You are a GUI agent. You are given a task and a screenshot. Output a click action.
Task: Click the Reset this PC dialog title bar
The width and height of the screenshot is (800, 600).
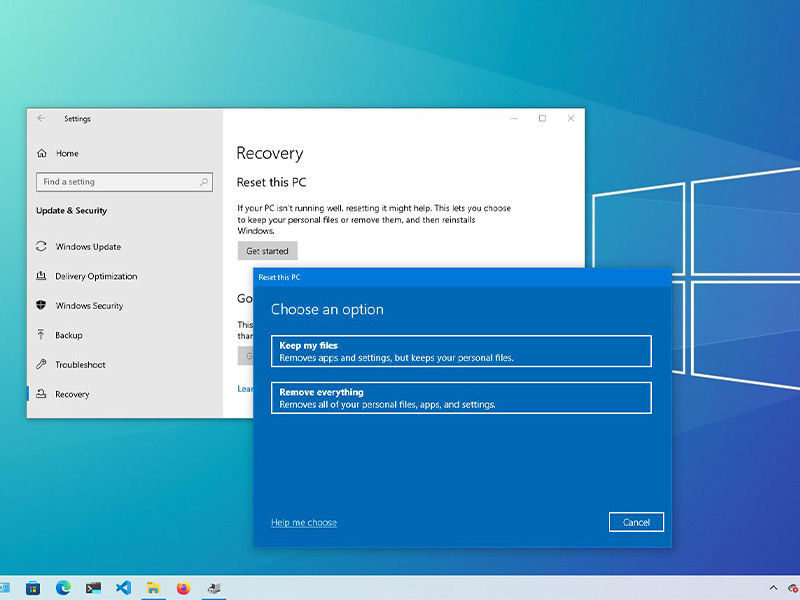tap(462, 277)
